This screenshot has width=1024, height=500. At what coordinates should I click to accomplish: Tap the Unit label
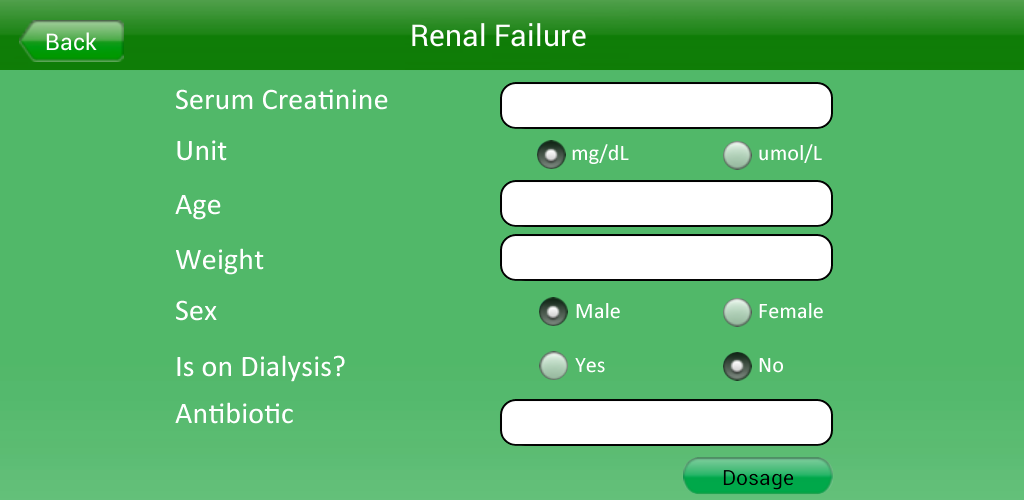click(201, 151)
